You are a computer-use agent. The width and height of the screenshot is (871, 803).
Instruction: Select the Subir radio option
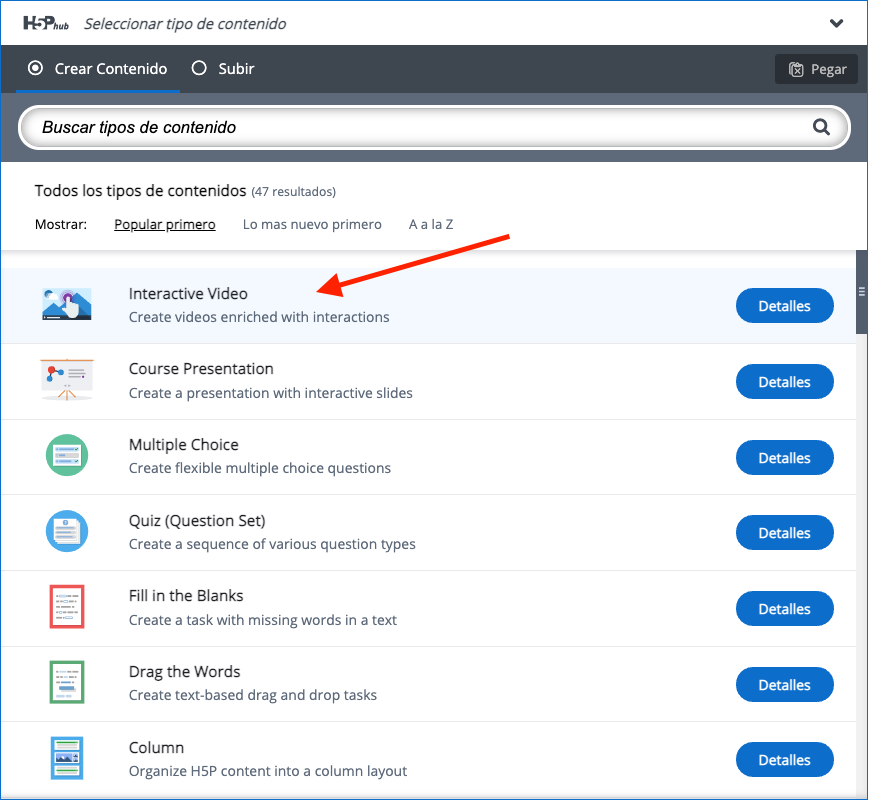[223, 69]
